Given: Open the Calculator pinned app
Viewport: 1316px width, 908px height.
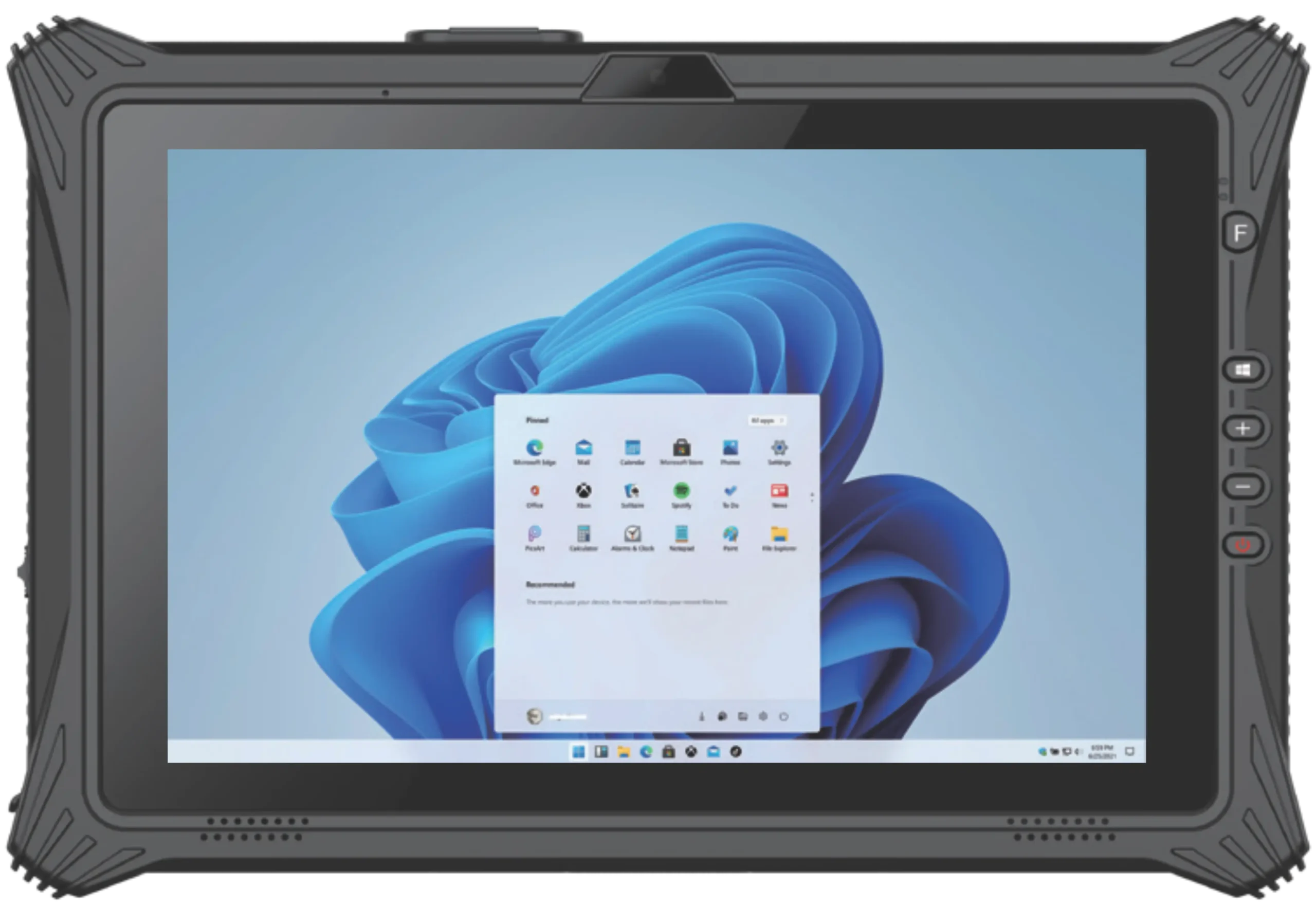Looking at the screenshot, I should (583, 538).
